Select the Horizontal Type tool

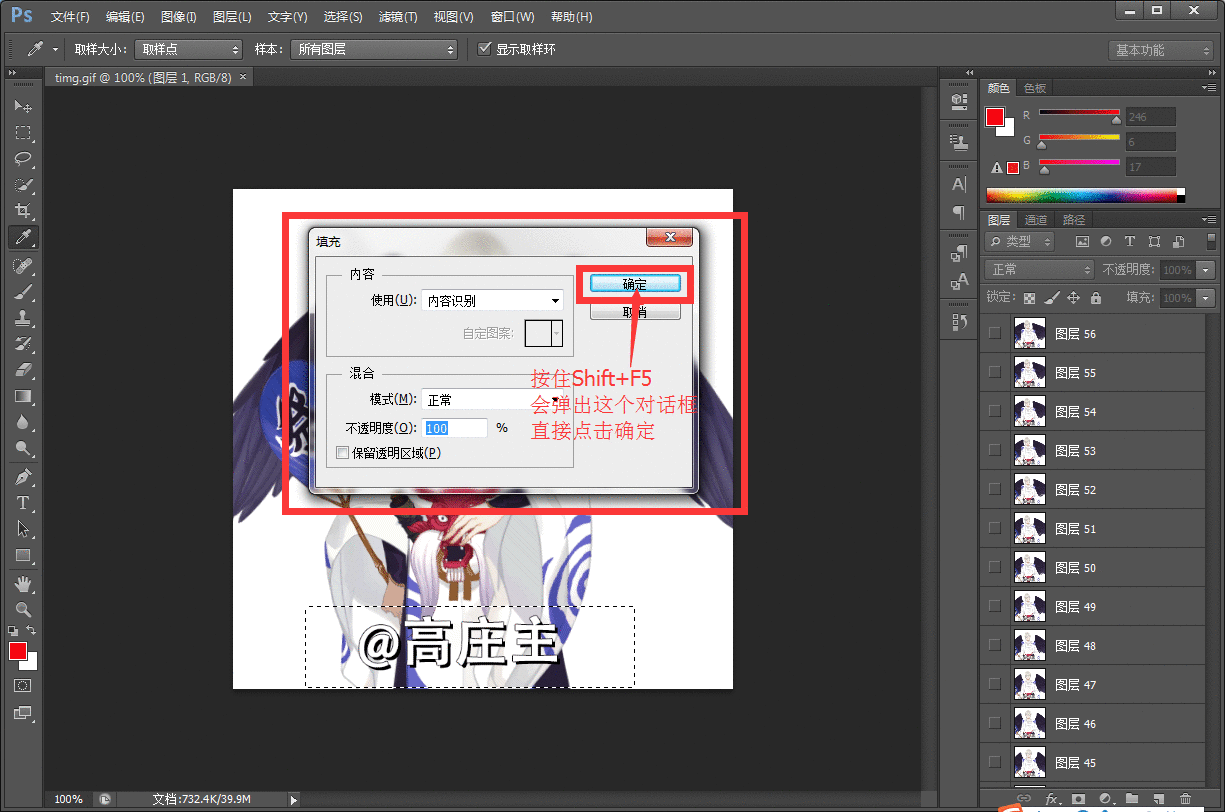23,503
